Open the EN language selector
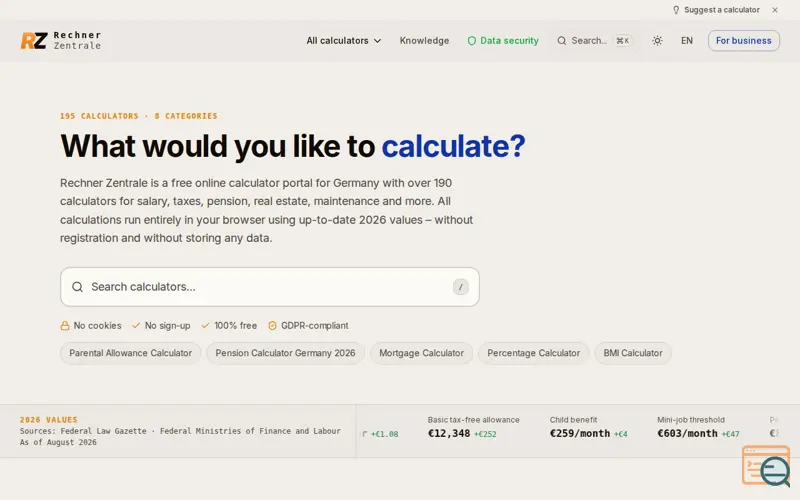Image resolution: width=800 pixels, height=500 pixels. [687, 40]
